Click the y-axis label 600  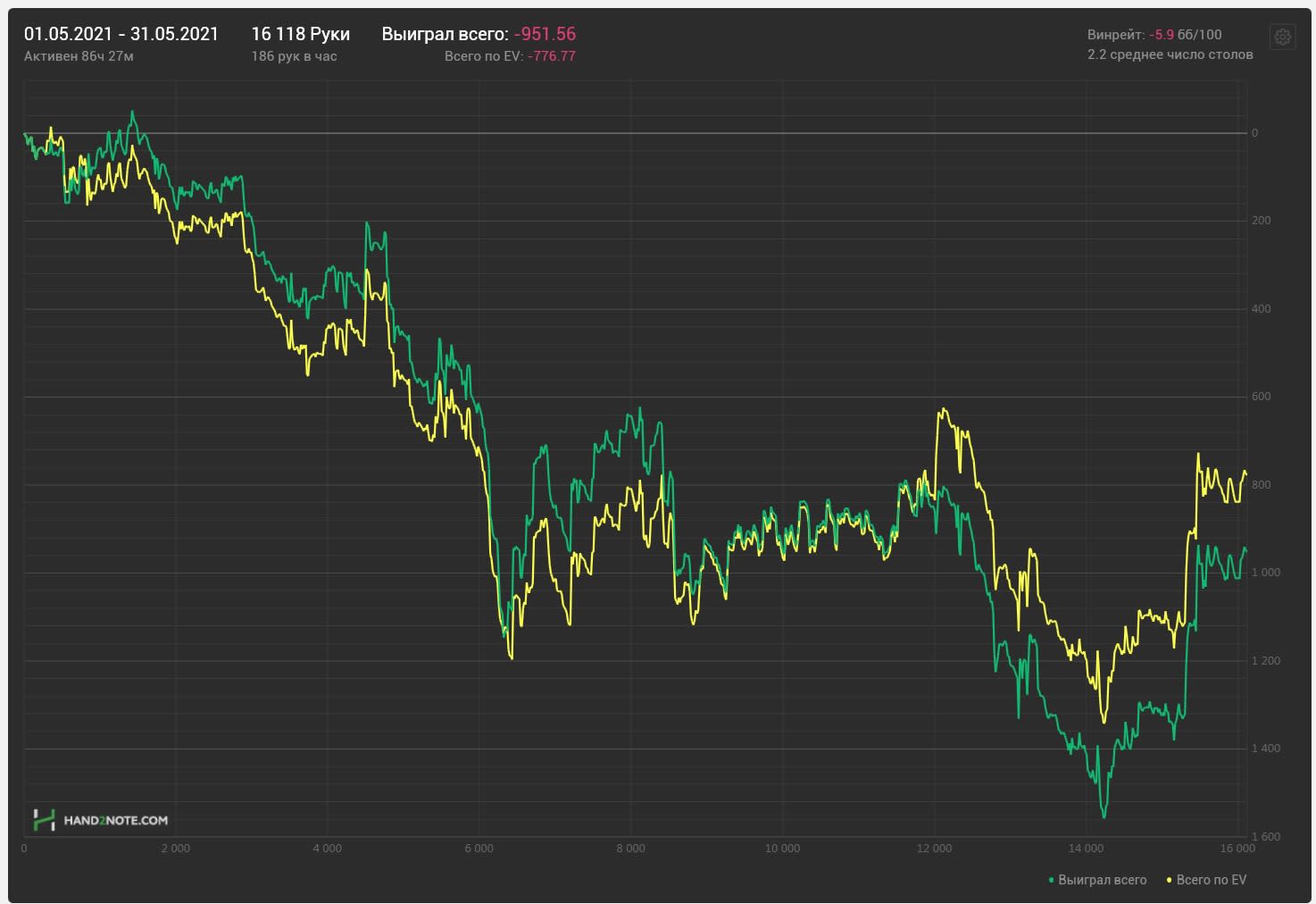[1261, 397]
